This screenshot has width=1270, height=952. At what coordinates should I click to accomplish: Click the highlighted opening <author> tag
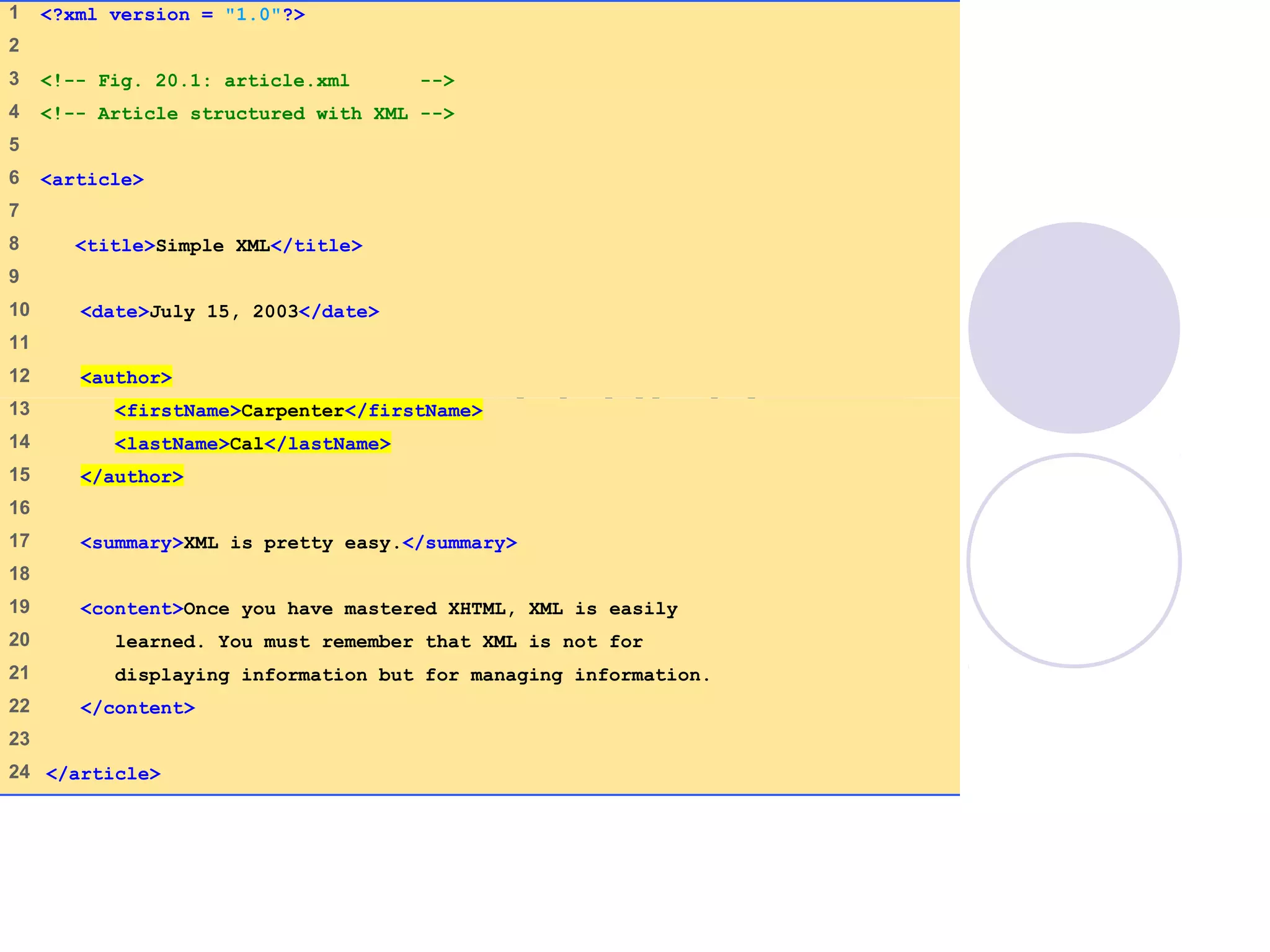(x=126, y=377)
